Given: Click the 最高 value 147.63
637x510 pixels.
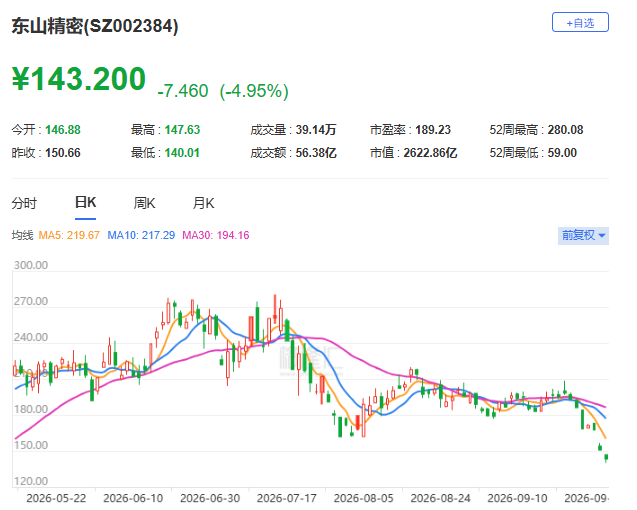Looking at the screenshot, I should (x=182, y=130).
